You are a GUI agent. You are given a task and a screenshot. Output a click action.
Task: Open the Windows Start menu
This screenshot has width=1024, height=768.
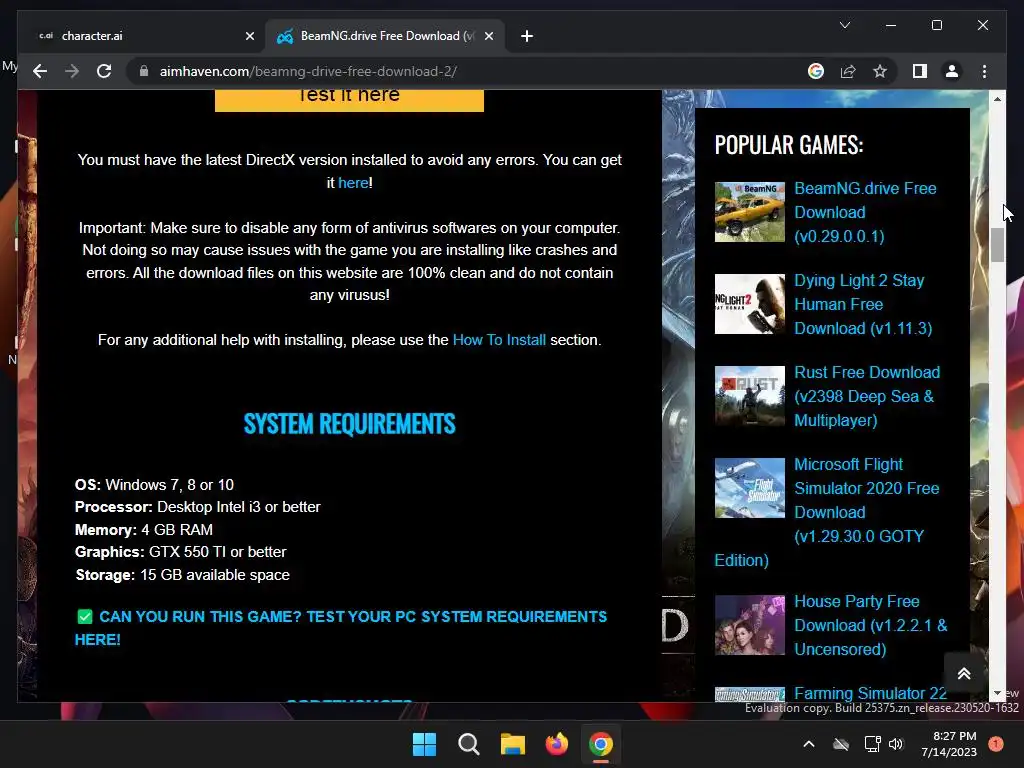424,744
